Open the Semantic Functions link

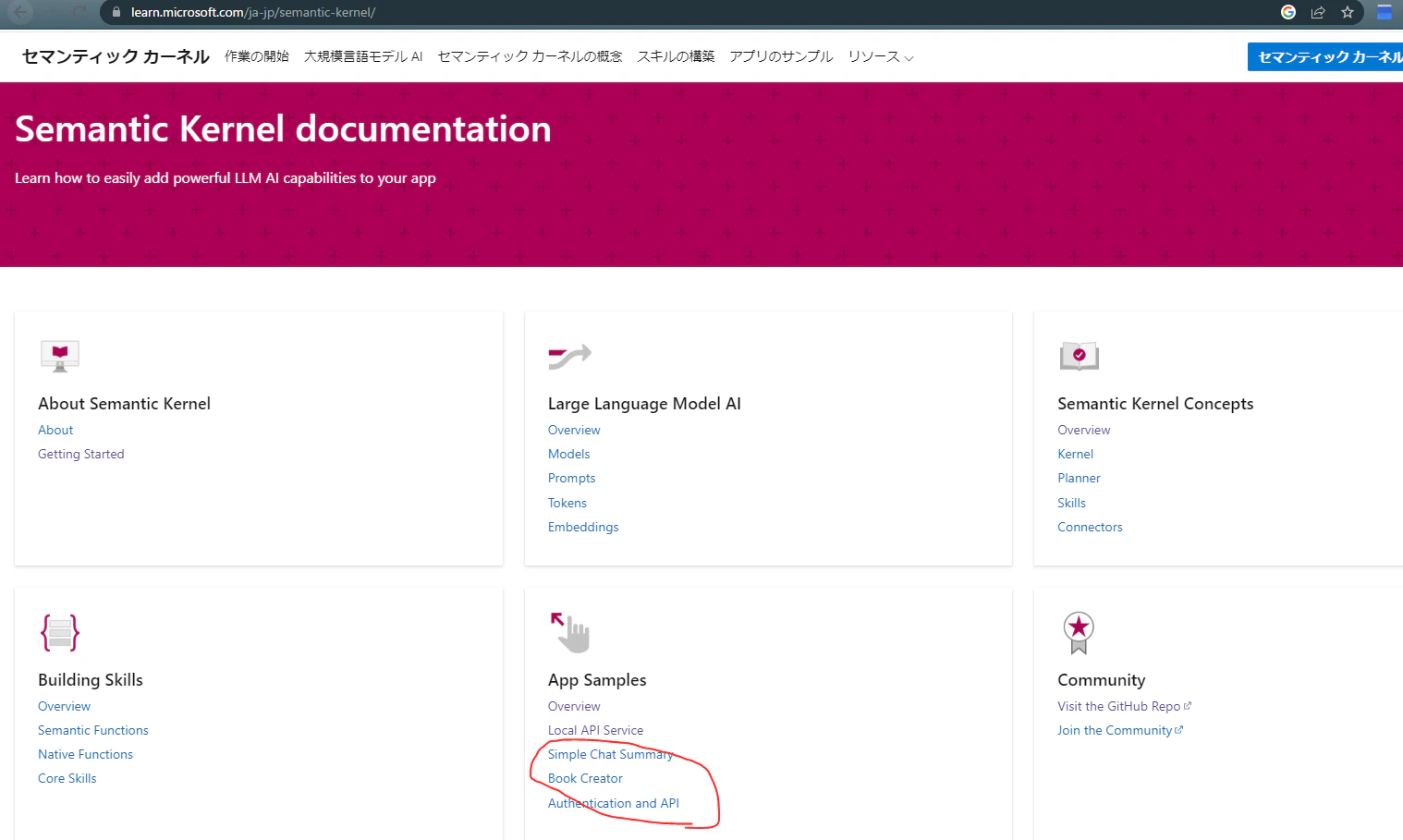(x=93, y=730)
